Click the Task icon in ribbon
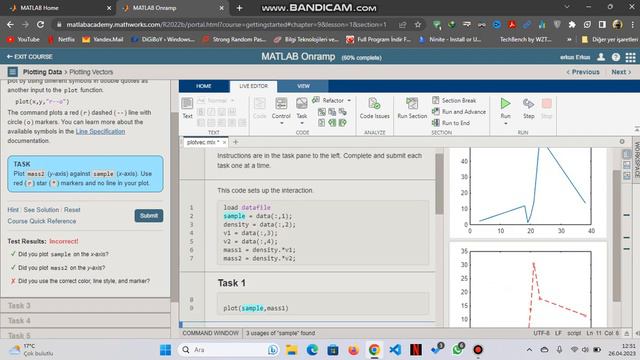This screenshot has height=360, width=640. tap(302, 104)
